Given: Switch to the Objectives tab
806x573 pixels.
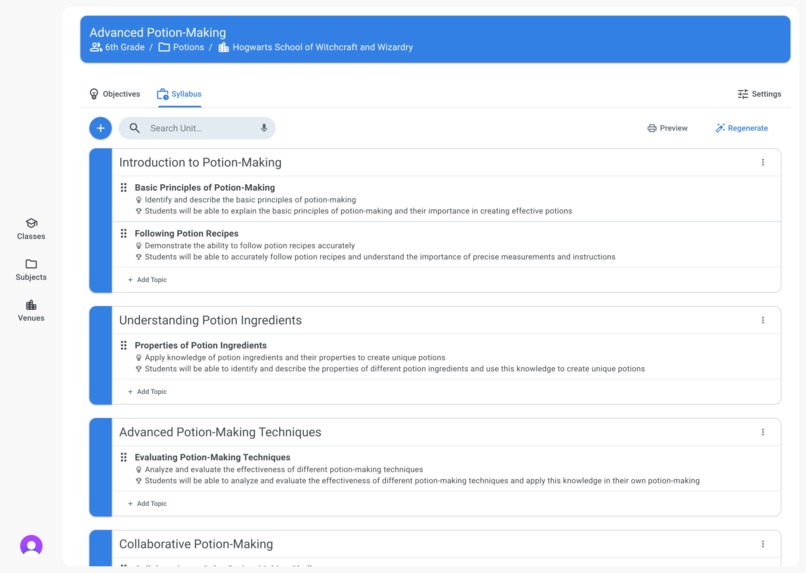Looking at the screenshot, I should pos(115,94).
